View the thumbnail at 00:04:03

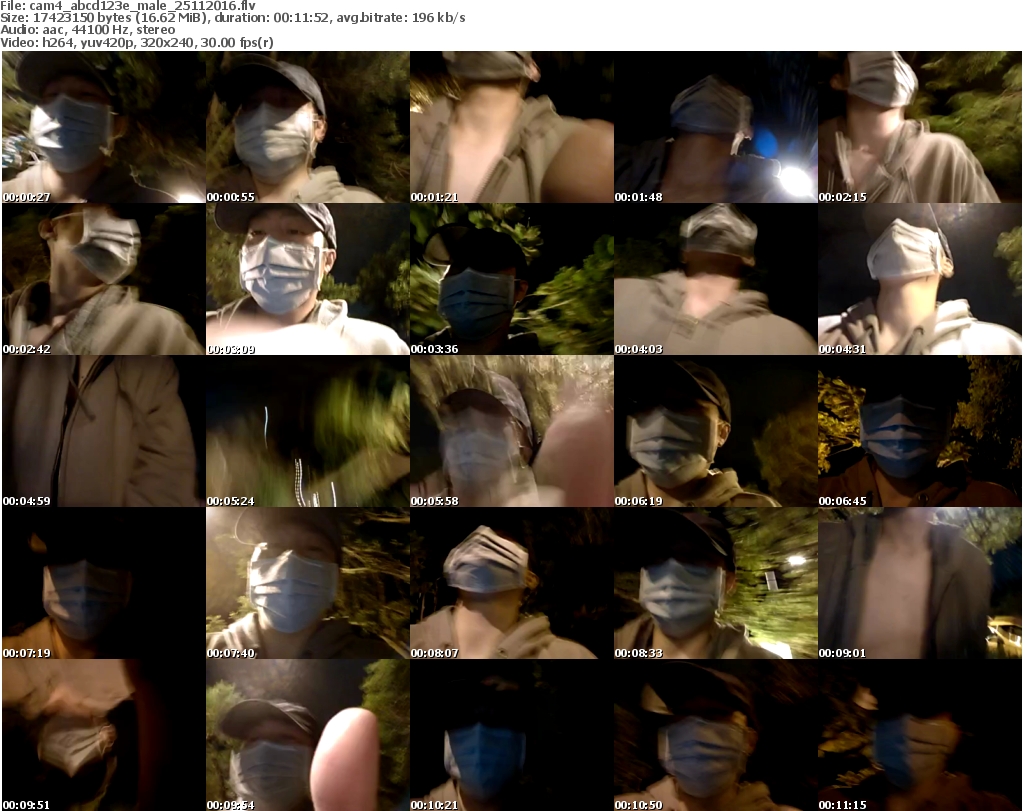click(x=716, y=279)
